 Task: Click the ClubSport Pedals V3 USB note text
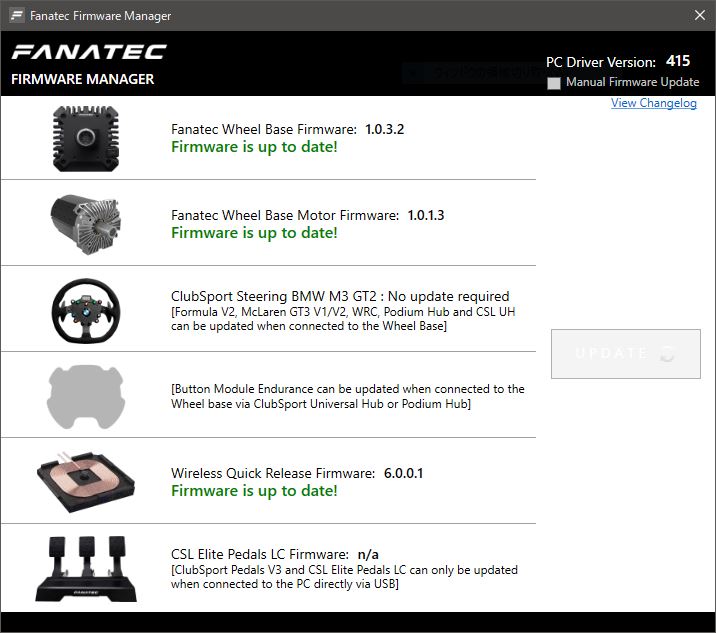(344, 577)
